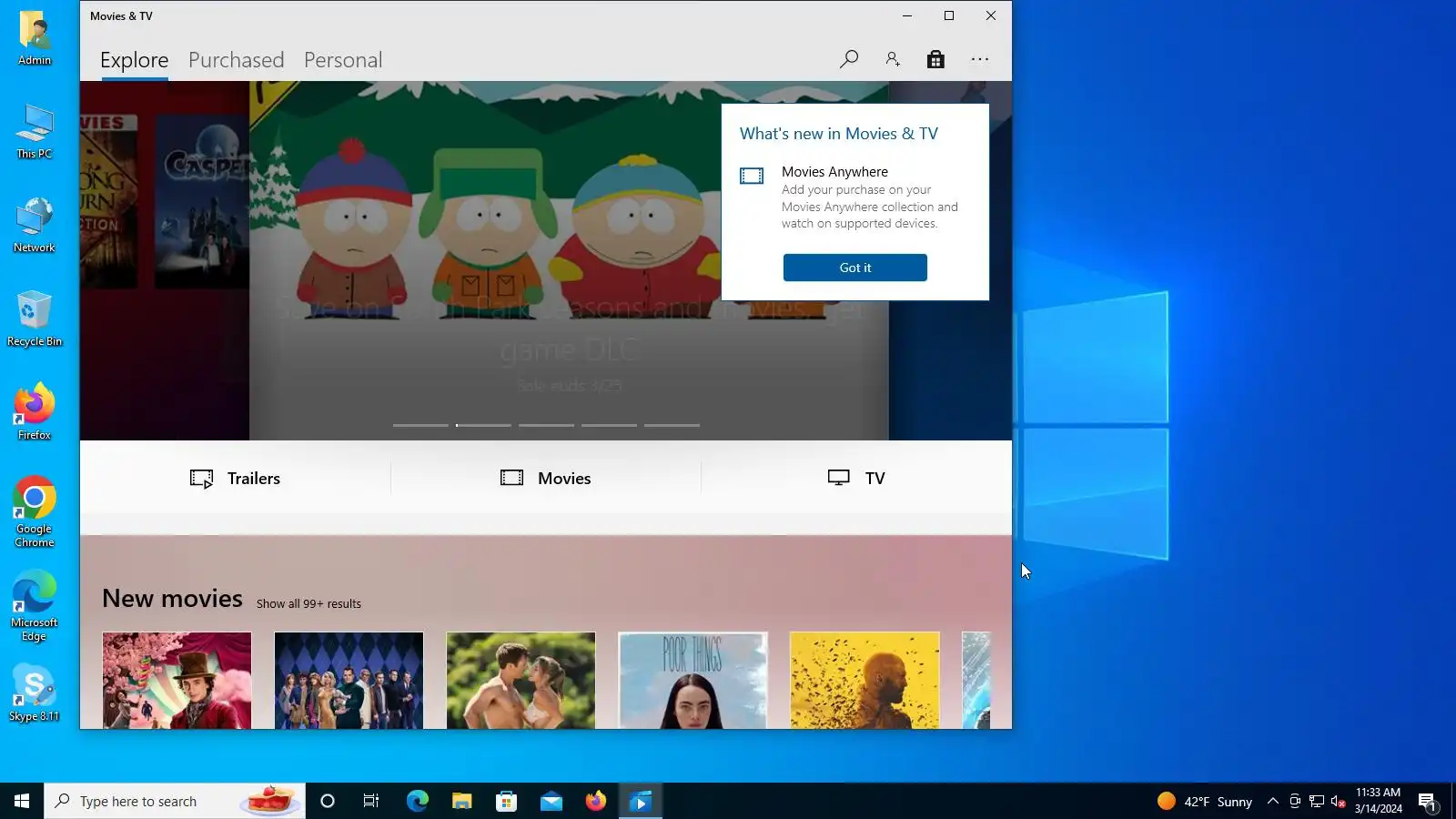Open the movie poster with top-hat character
1456x819 pixels.
177,680
